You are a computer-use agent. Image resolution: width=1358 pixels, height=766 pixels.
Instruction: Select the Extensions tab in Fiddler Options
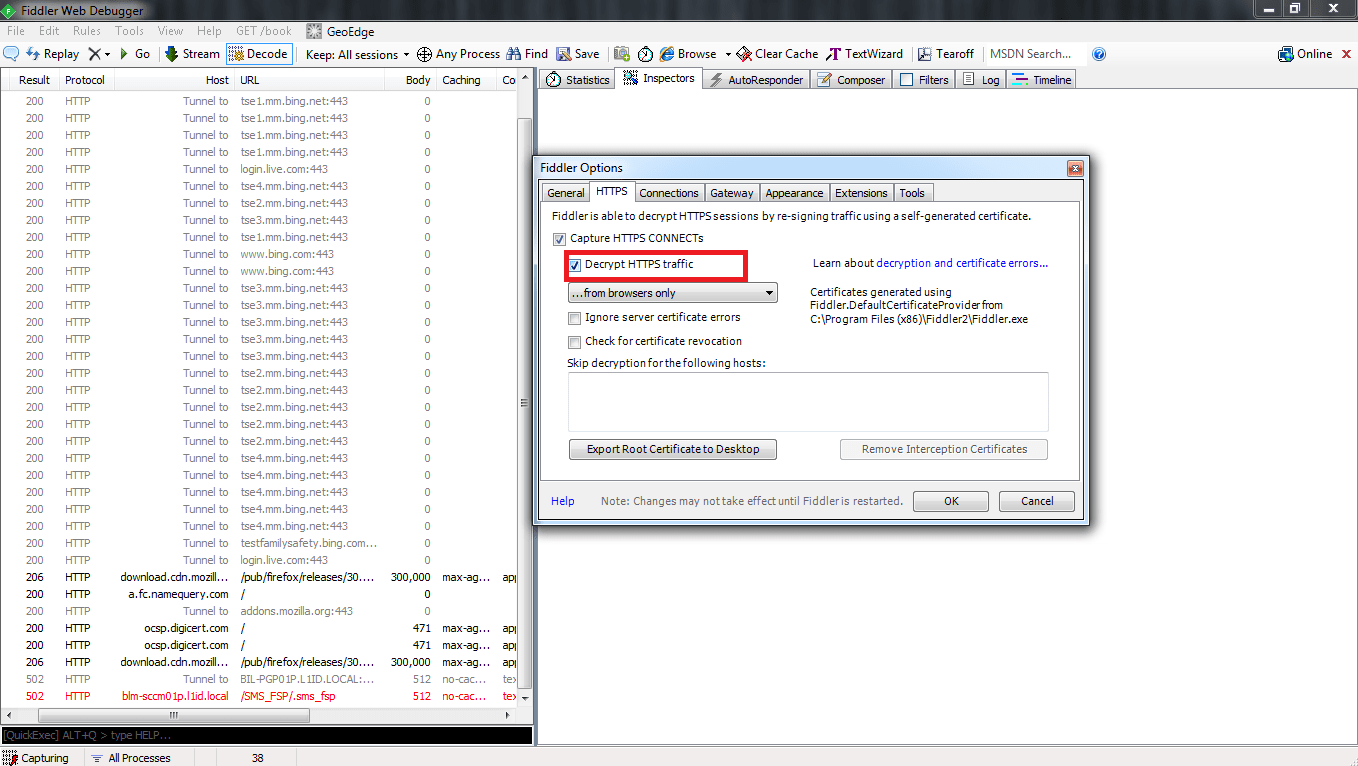[861, 193]
